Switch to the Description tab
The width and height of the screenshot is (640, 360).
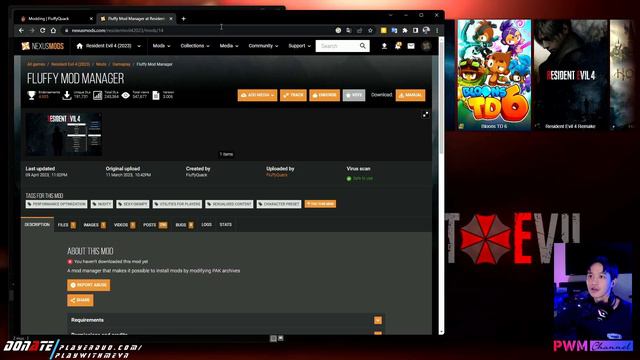point(37,224)
